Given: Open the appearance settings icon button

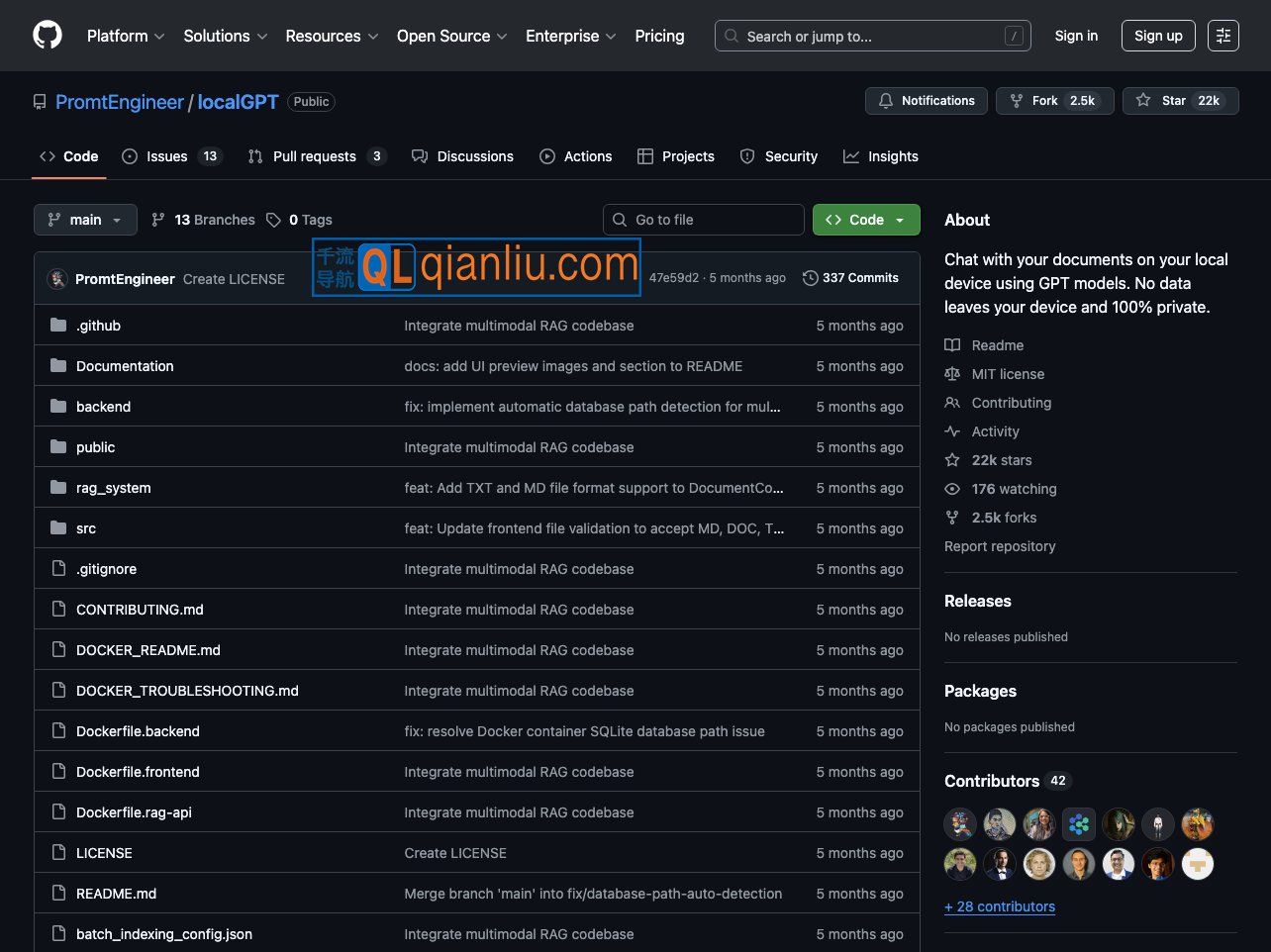Looking at the screenshot, I should (1222, 36).
